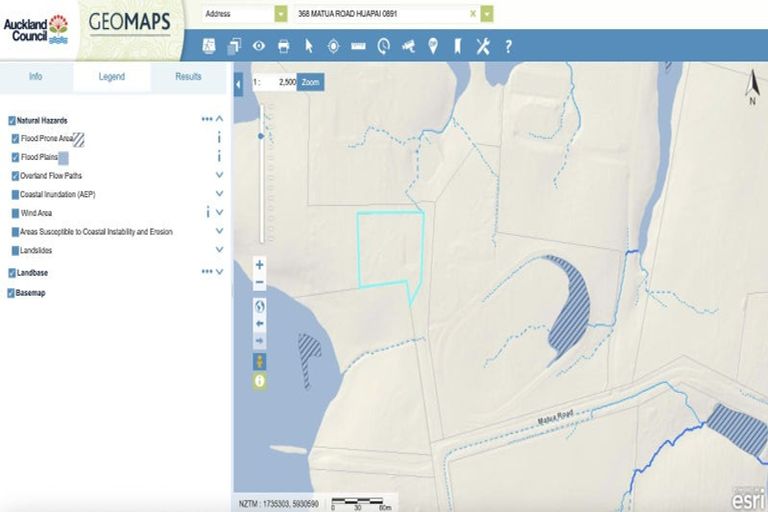Select the arrow pointer tool
This screenshot has width=768, height=512.
click(309, 45)
